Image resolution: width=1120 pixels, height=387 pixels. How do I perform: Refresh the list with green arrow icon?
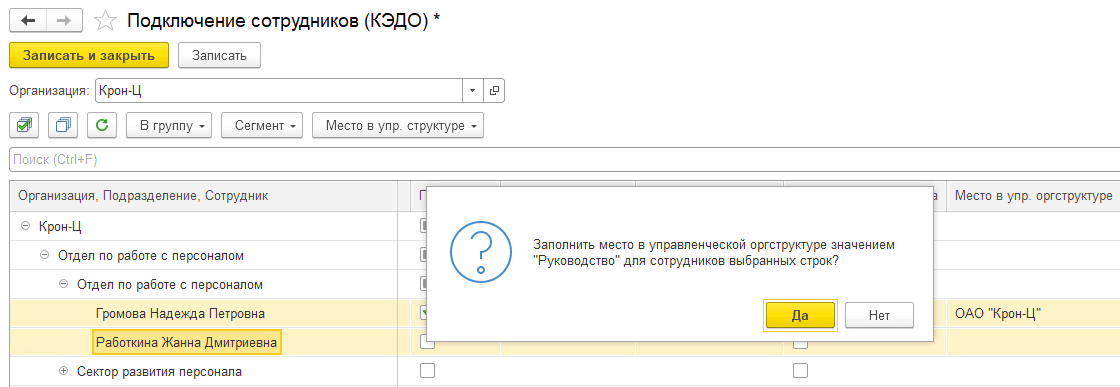click(x=102, y=125)
